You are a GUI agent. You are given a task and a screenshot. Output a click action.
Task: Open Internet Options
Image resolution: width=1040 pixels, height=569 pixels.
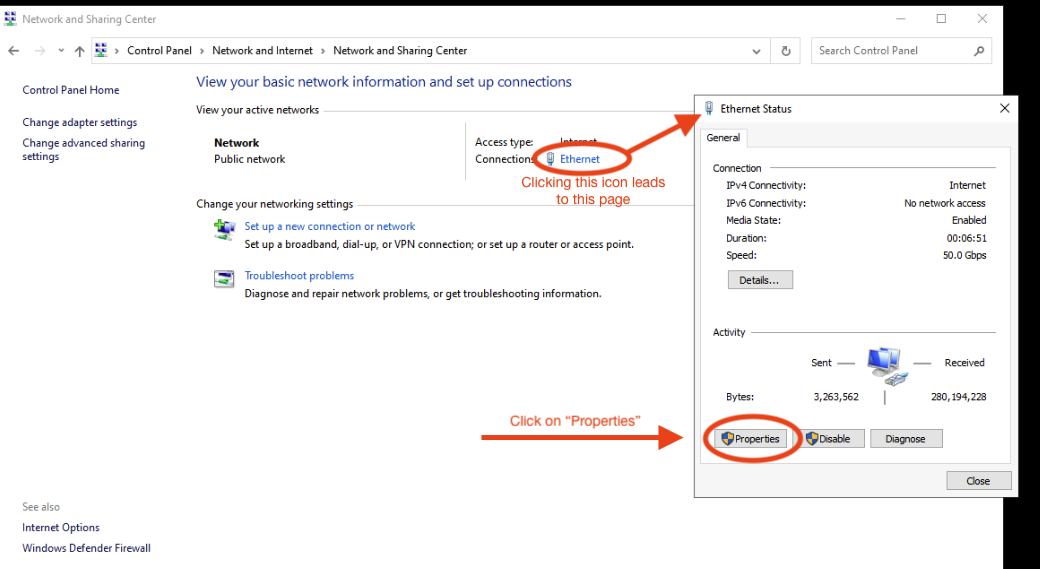61,527
